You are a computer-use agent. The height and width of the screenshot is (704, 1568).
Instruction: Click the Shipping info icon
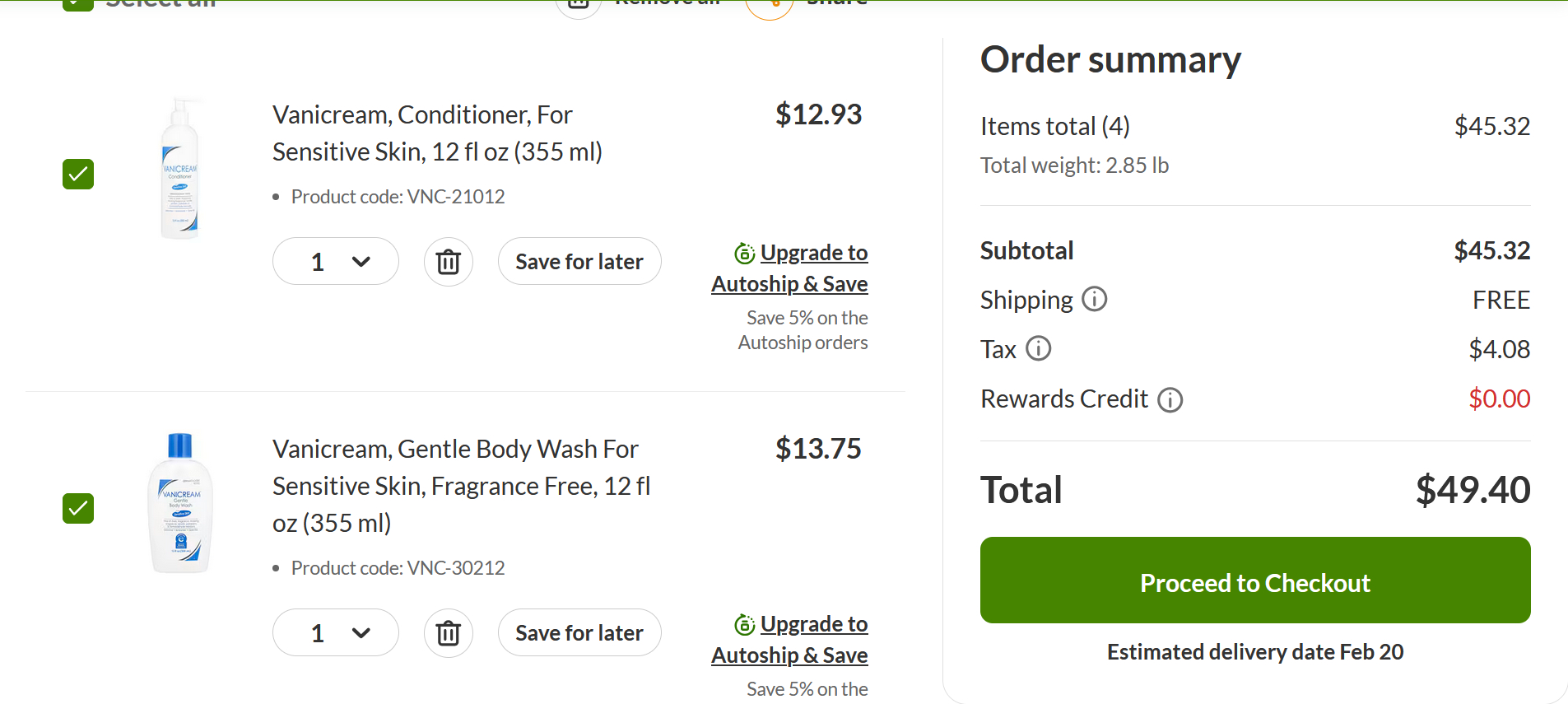1094,299
